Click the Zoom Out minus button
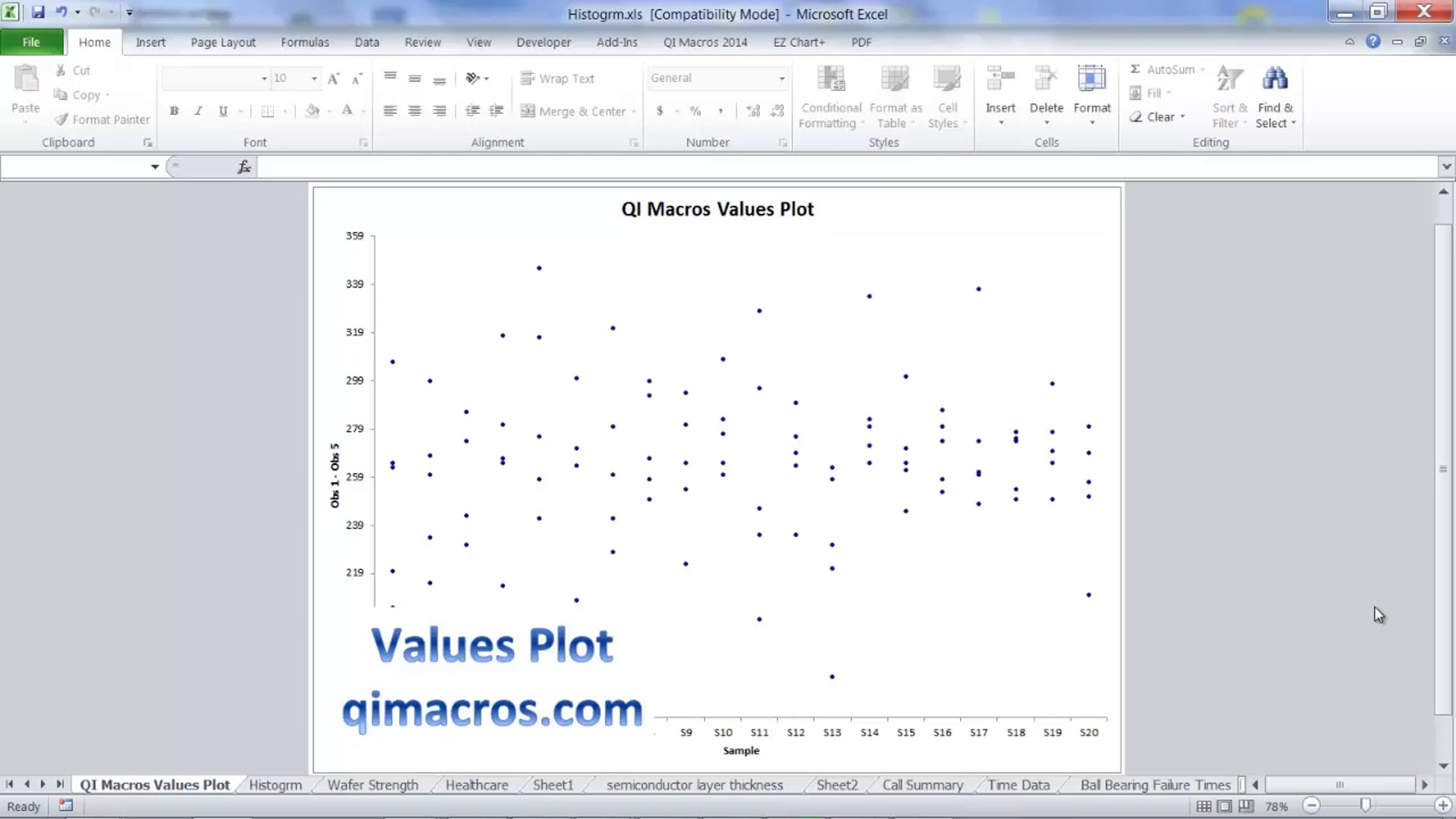The image size is (1456, 819). coord(1312,806)
